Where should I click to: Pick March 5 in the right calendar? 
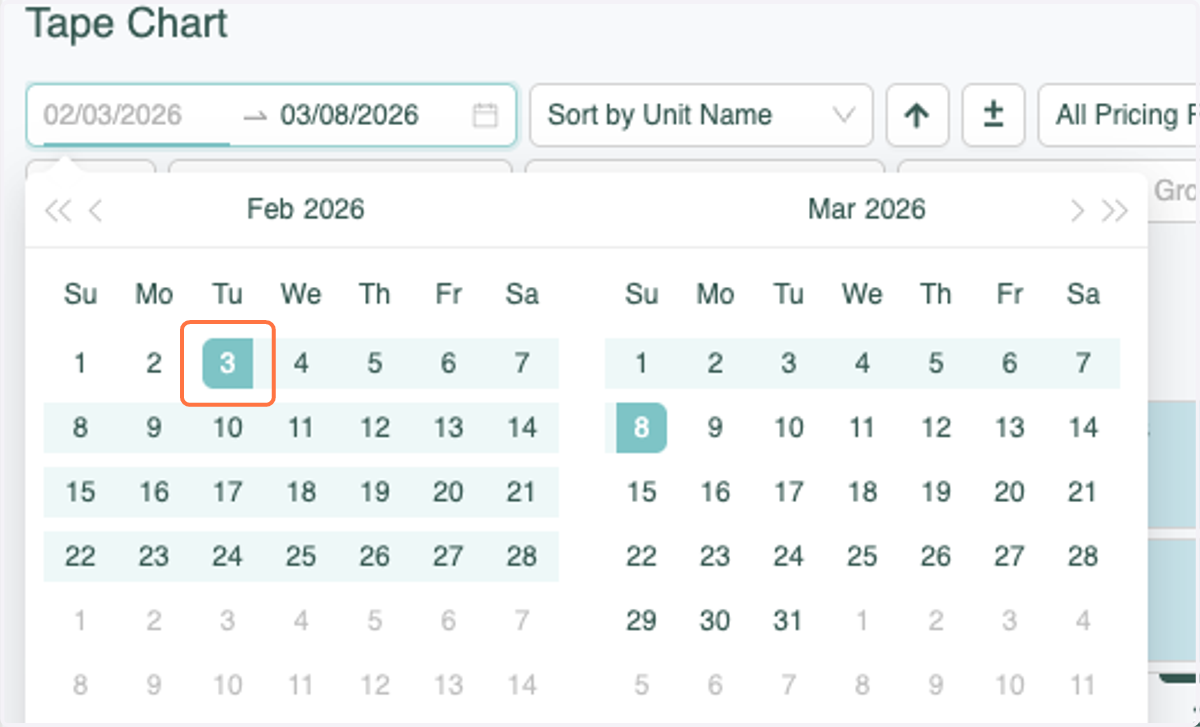[936, 363]
